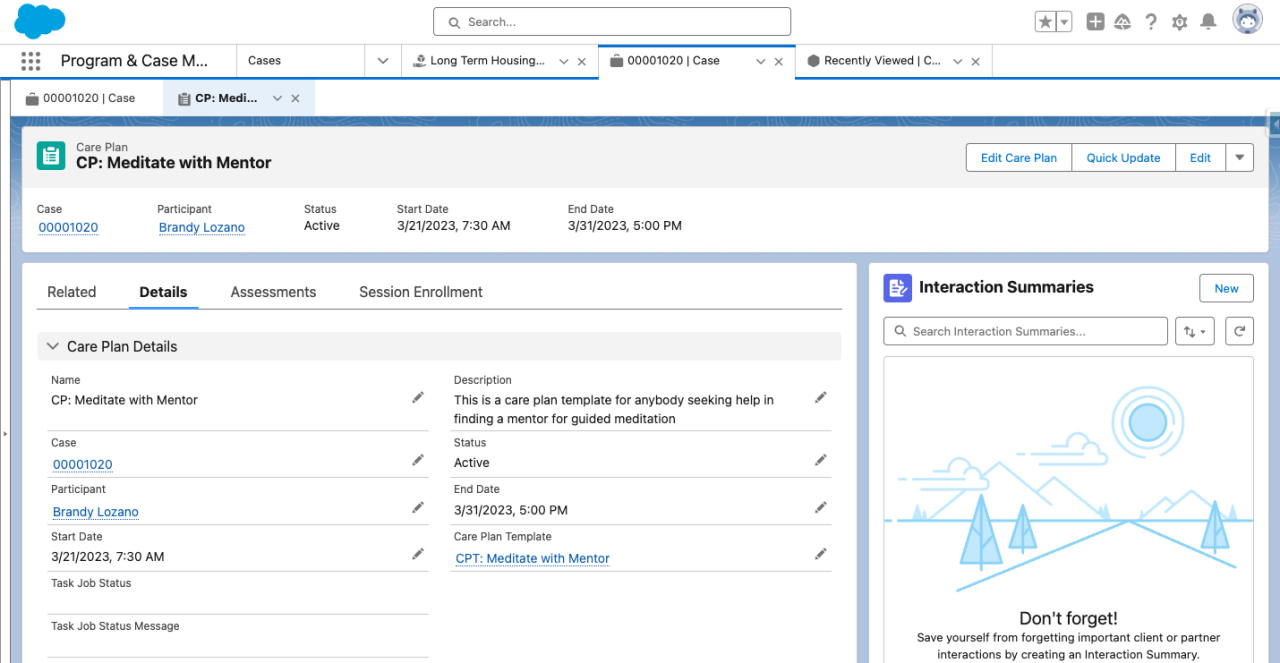Screen dimensions: 1280x663
Task: Open the Long Term Housing tab menu chevron
Action: tap(564, 62)
